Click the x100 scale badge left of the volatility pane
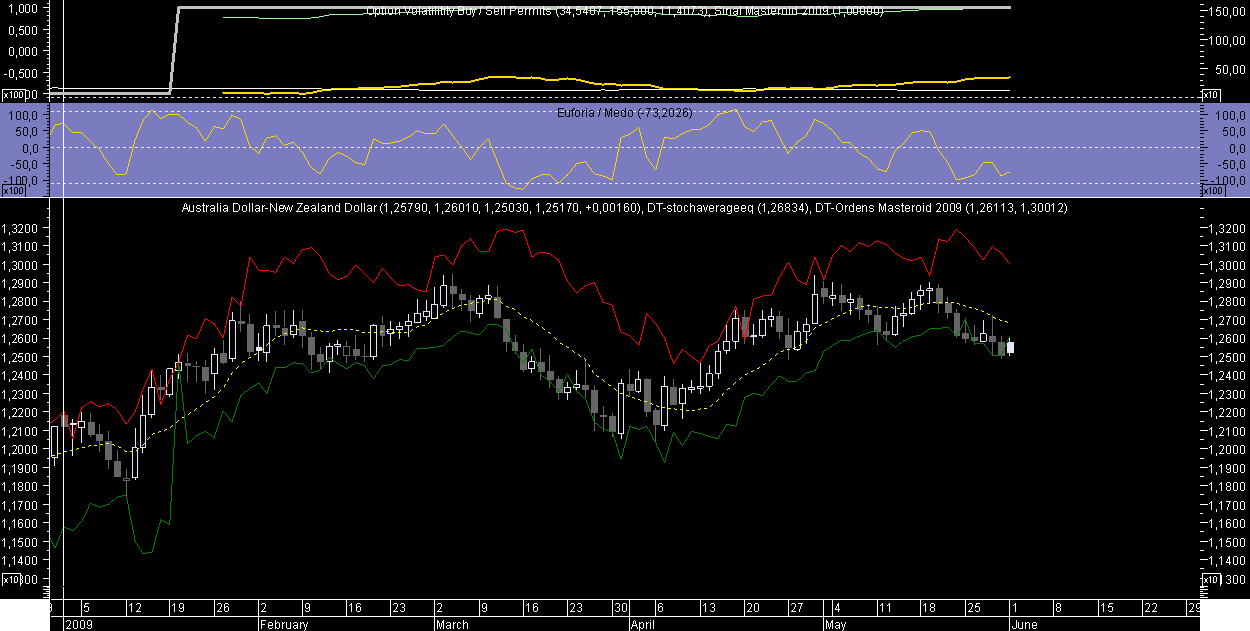1250x631 pixels. [x=14, y=94]
